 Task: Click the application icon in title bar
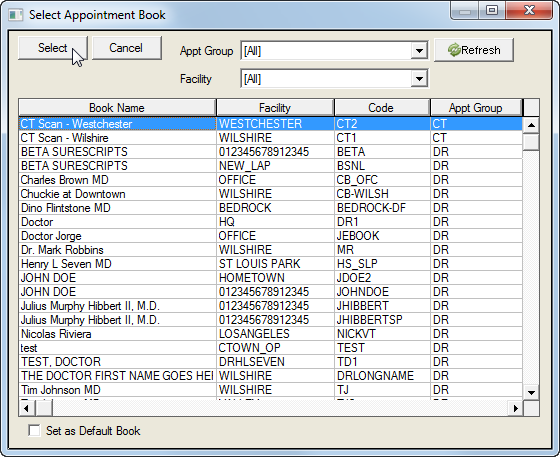click(x=16, y=15)
